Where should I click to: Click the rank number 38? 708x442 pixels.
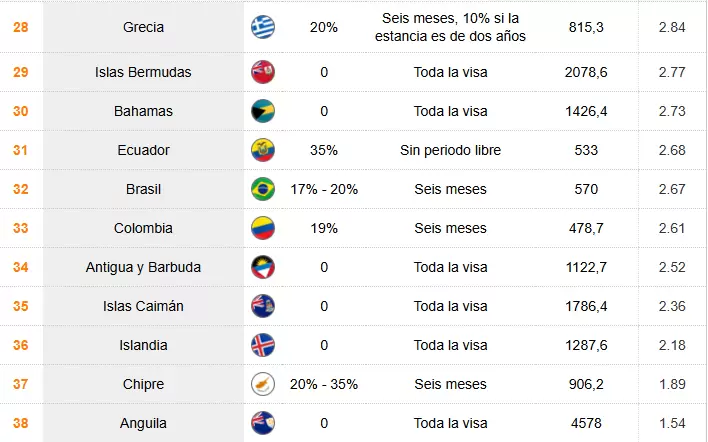(x=20, y=423)
